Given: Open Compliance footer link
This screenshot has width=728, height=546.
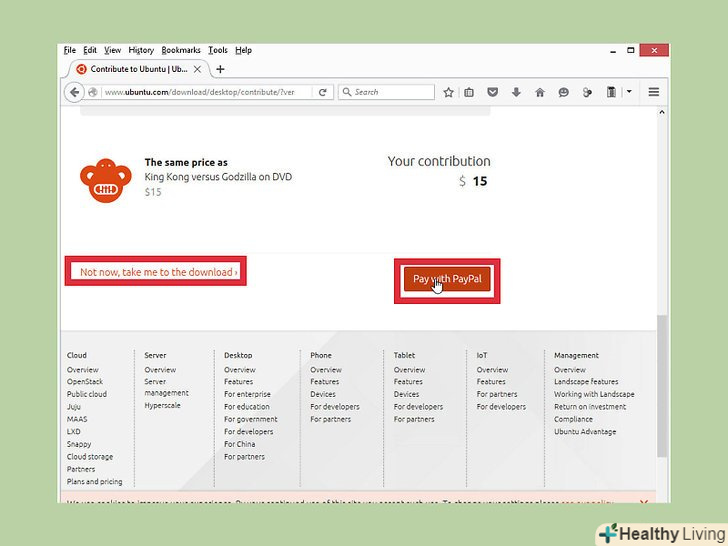Looking at the screenshot, I should point(573,419).
